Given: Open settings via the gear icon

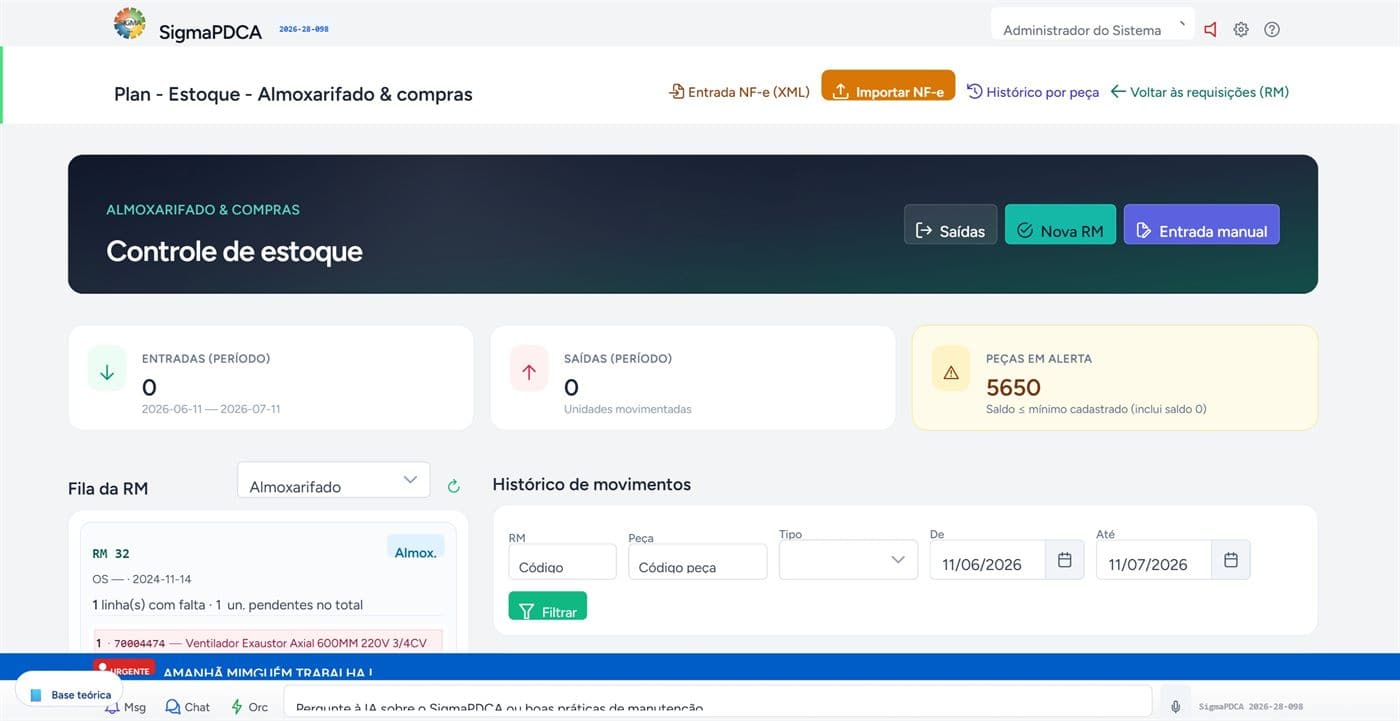Looking at the screenshot, I should 1241,30.
